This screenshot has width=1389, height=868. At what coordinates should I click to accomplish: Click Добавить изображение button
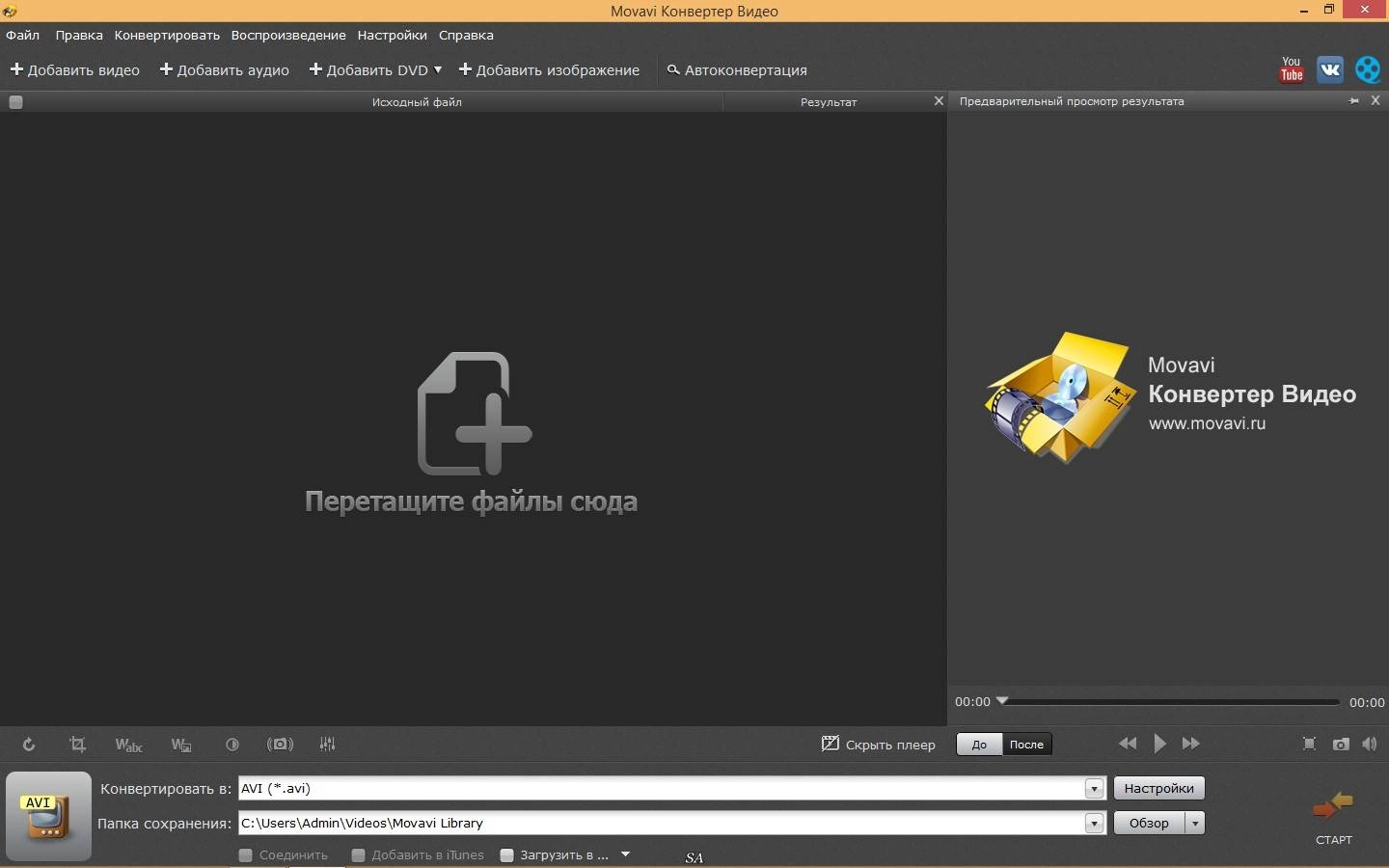point(549,69)
